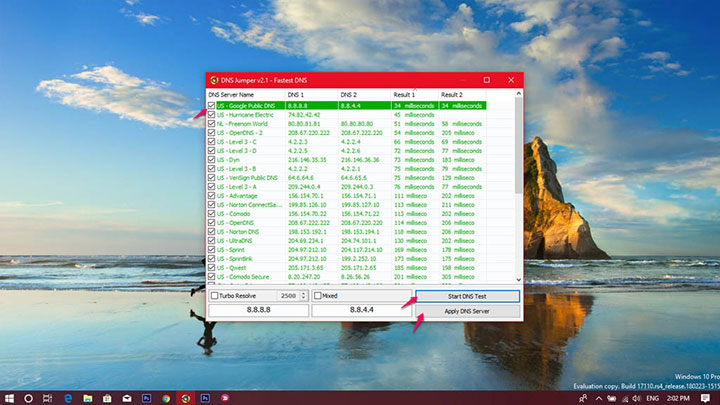Open Cortana search circle in taskbar

pos(28,398)
